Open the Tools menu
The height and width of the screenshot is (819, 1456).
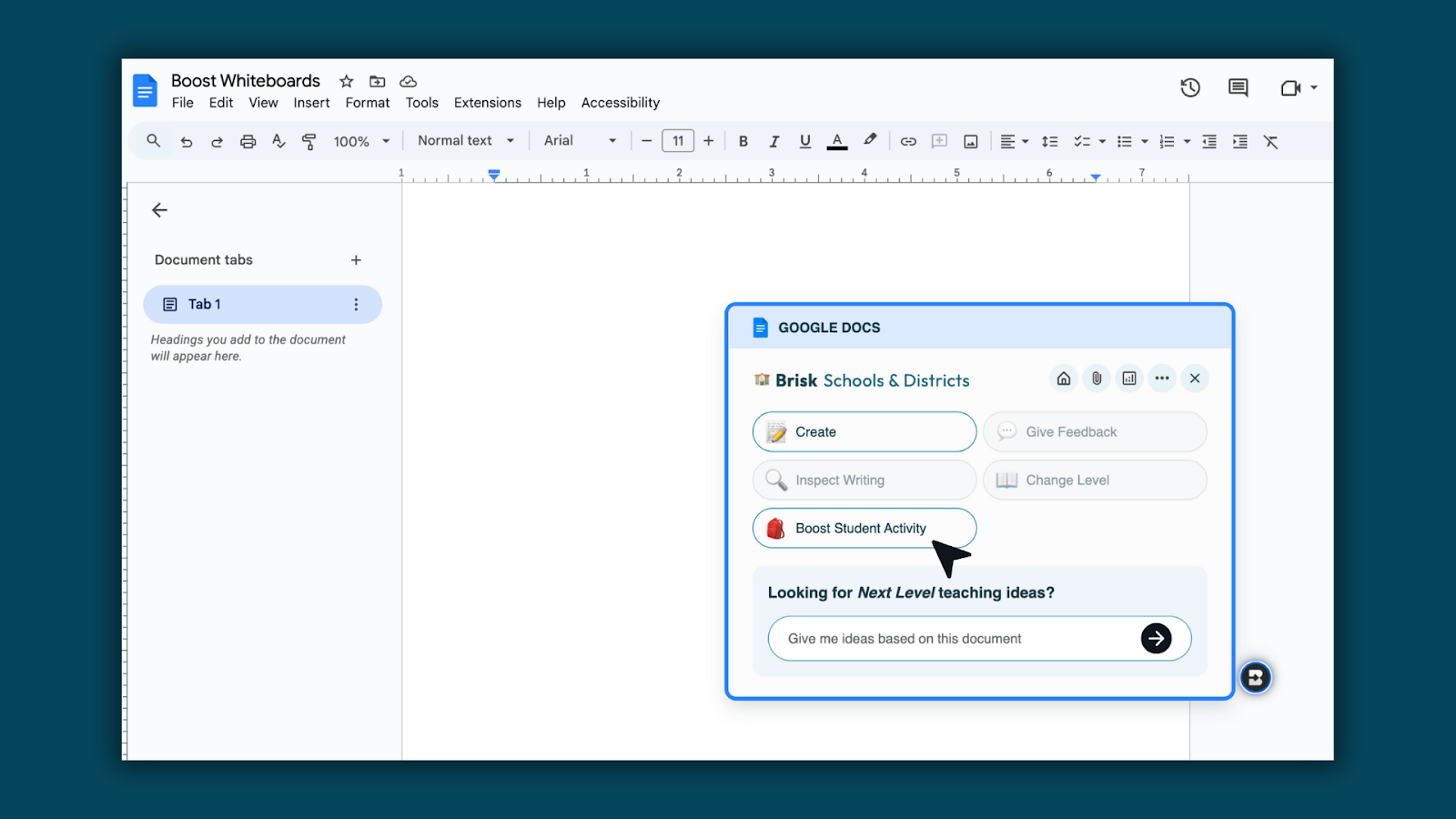(x=421, y=103)
